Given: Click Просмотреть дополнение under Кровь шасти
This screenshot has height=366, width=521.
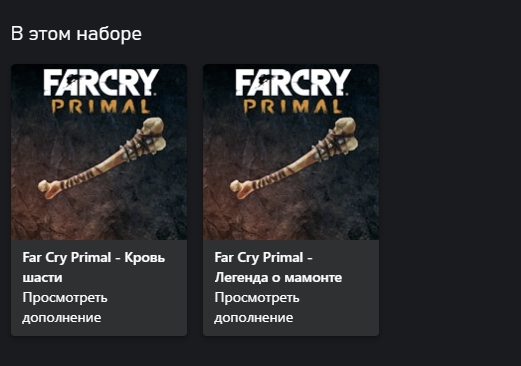Looking at the screenshot, I should click(x=65, y=307).
